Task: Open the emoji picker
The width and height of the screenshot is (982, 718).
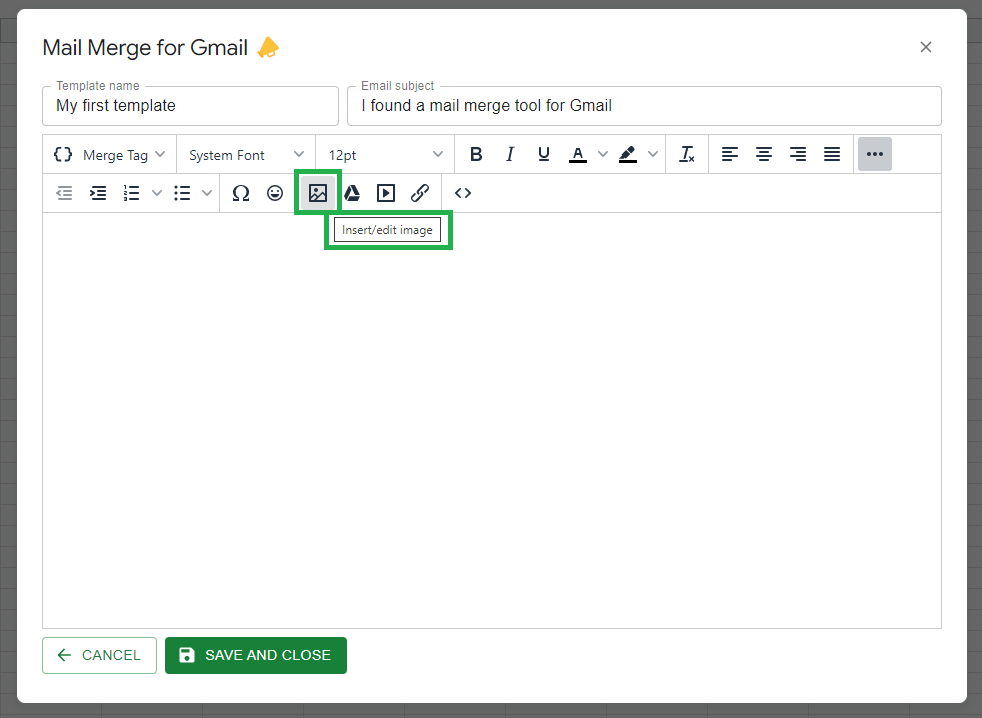Action: 275,193
